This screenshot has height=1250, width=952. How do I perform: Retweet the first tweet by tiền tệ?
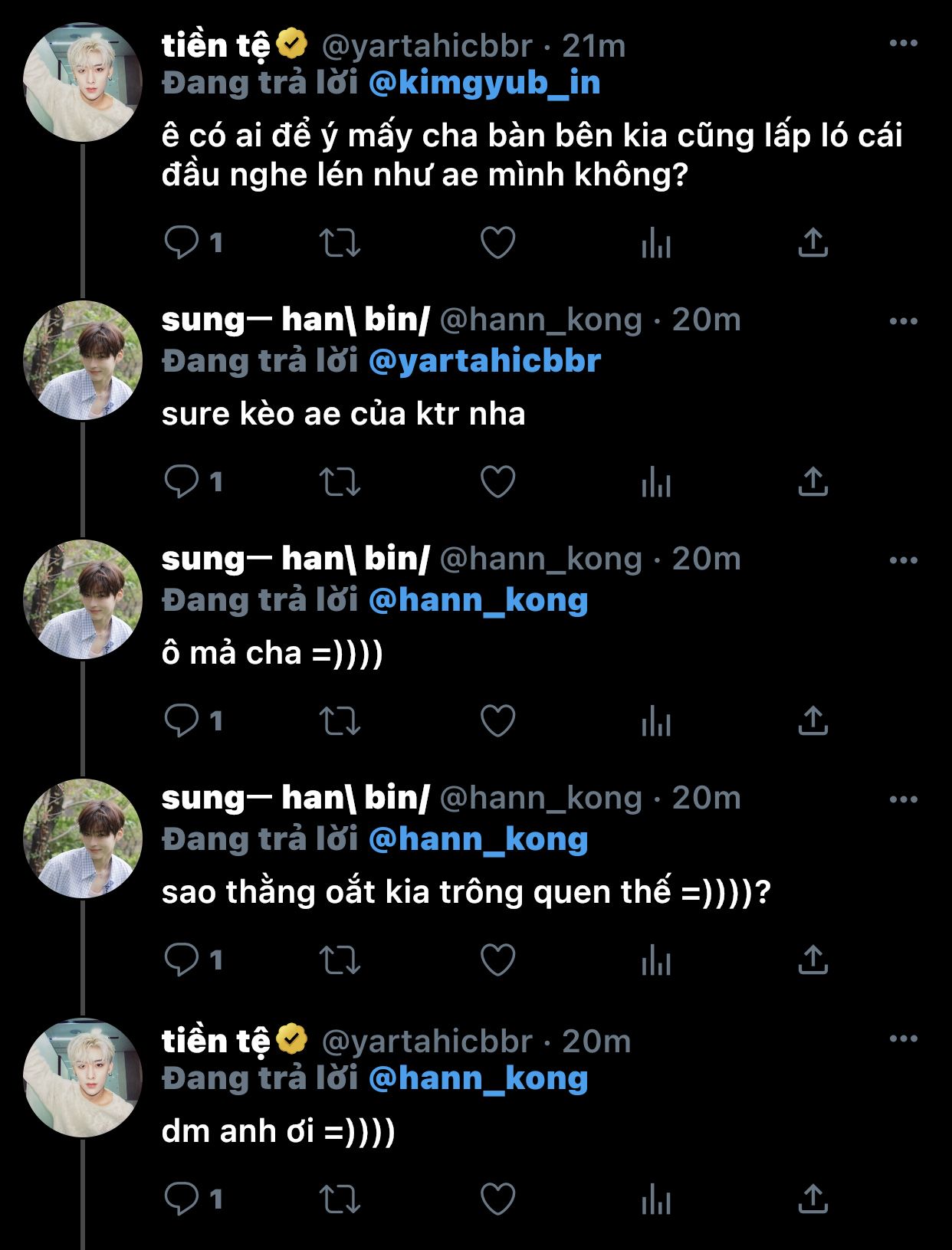coord(340,243)
